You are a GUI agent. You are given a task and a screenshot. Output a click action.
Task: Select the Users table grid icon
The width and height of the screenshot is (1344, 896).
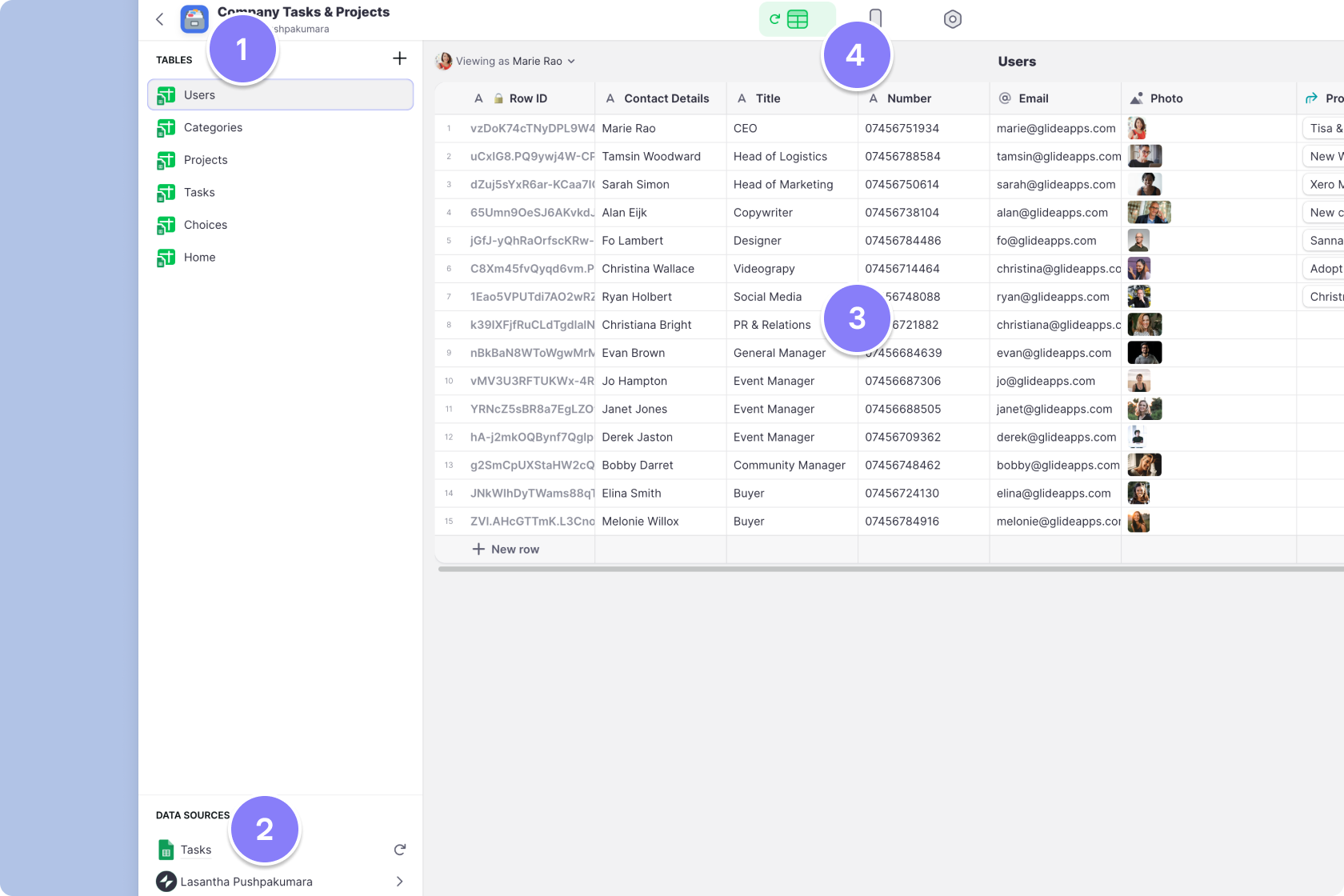pyautogui.click(x=166, y=94)
